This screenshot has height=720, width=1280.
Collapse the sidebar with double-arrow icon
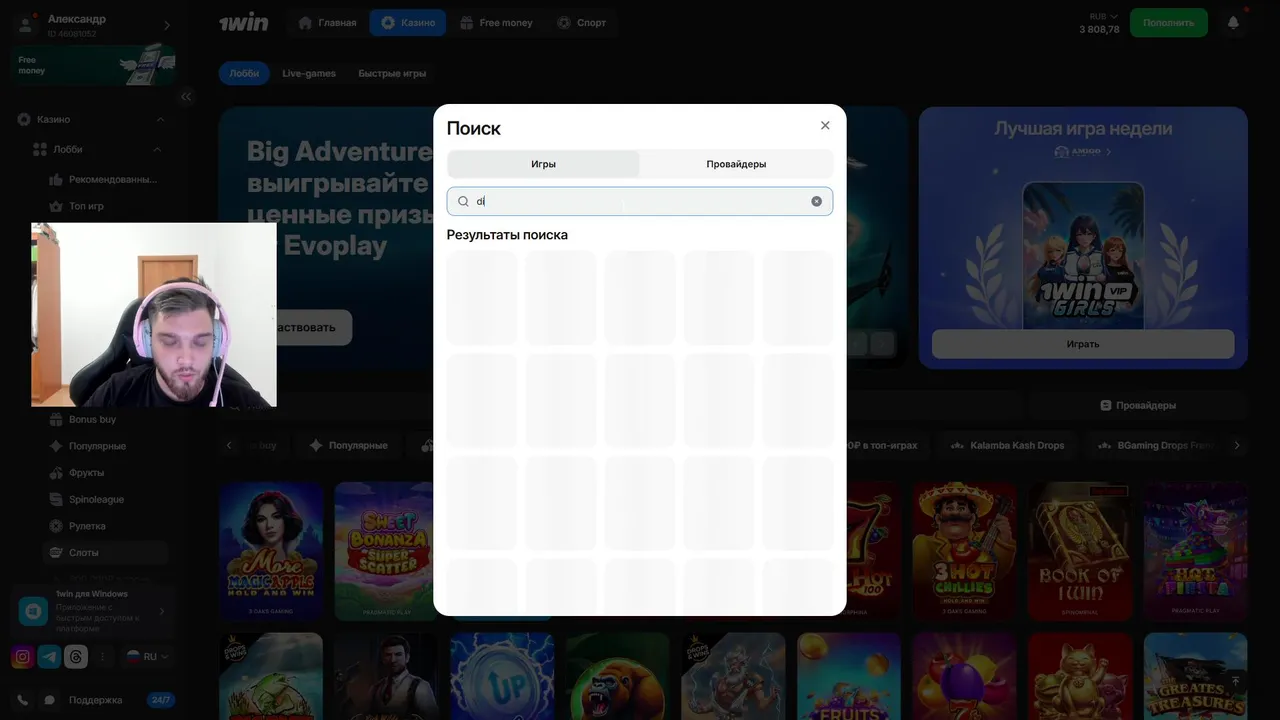[x=186, y=97]
